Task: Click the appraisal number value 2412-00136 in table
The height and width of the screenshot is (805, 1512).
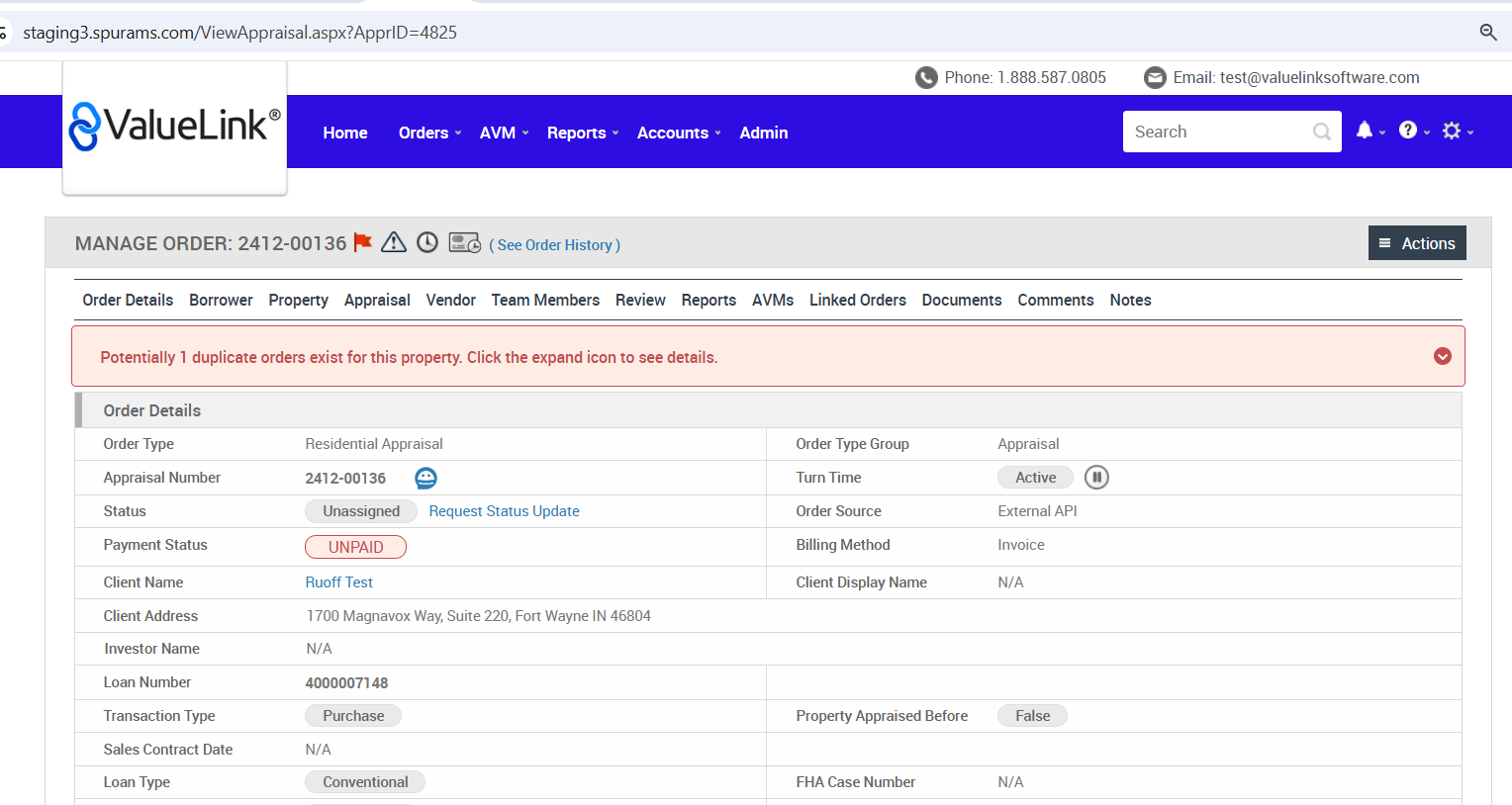Action: click(x=345, y=479)
